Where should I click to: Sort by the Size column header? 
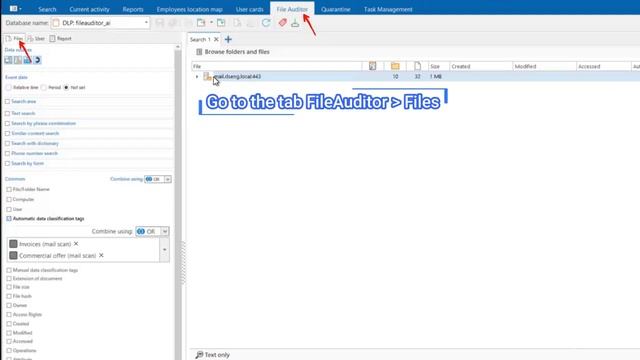point(438,66)
